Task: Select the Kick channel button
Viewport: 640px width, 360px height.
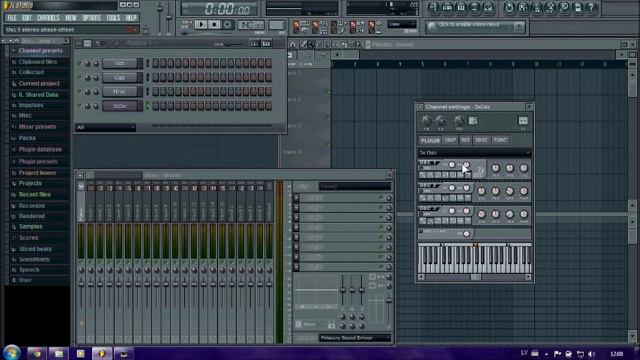Action: coord(120,63)
